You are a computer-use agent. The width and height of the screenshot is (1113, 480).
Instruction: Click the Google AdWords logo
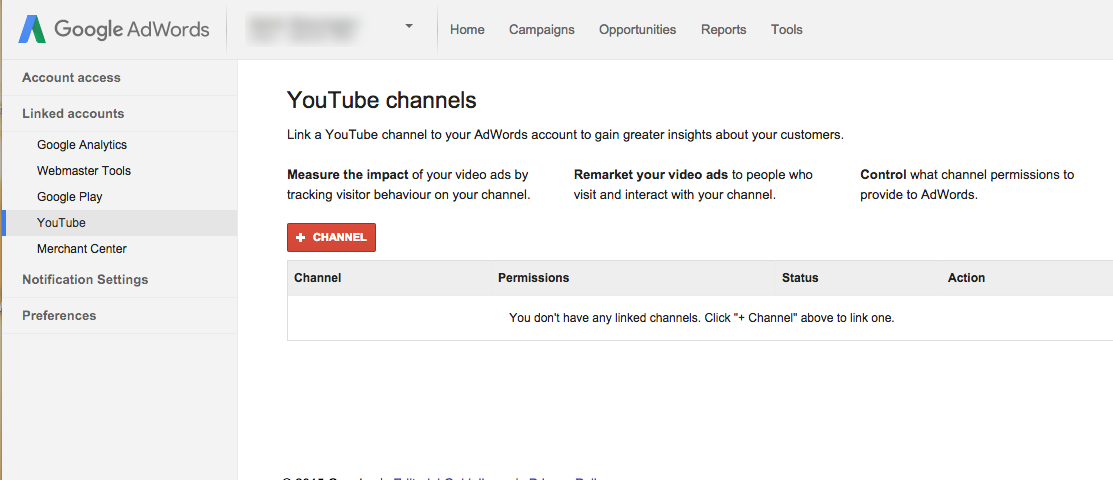[114, 29]
